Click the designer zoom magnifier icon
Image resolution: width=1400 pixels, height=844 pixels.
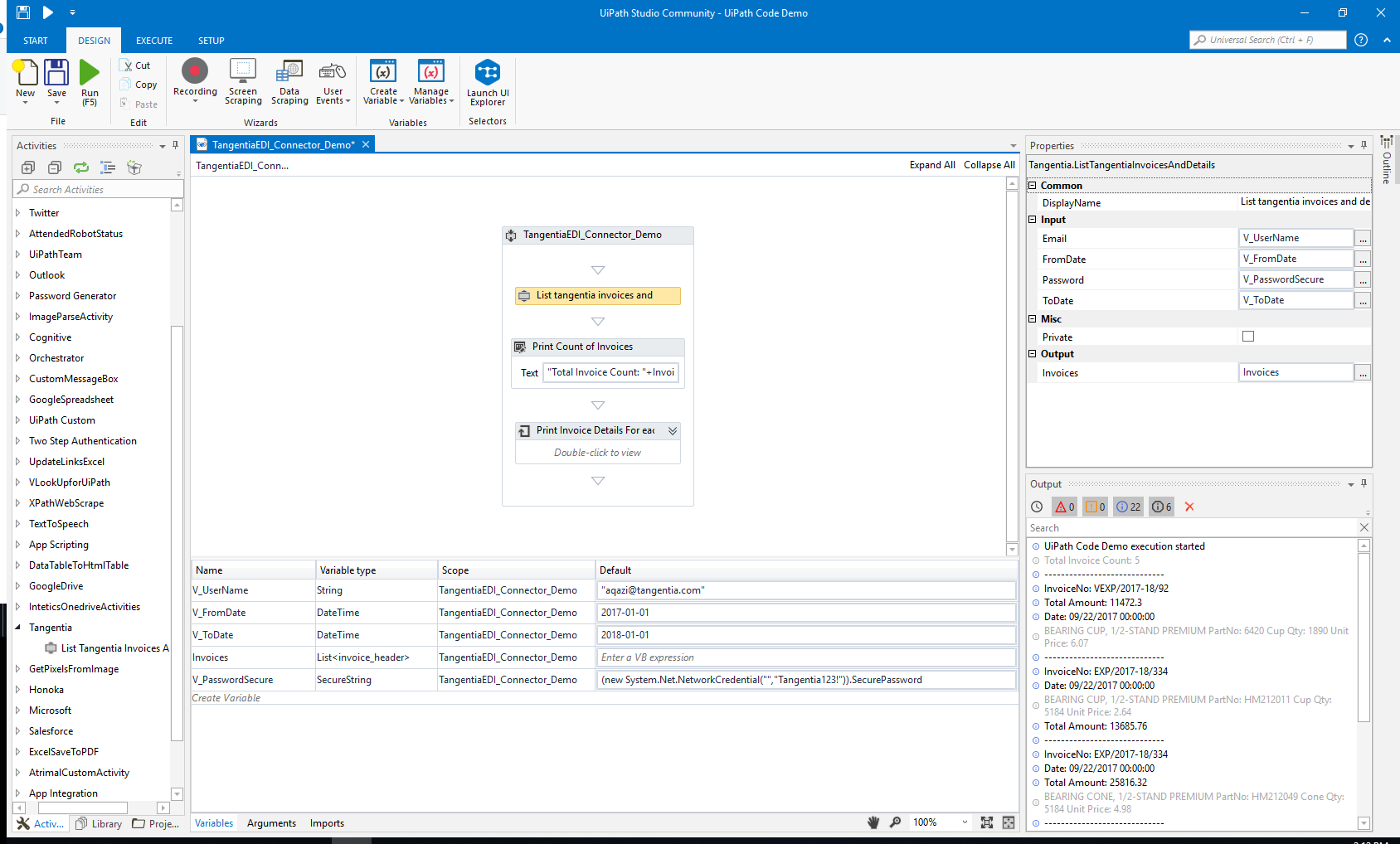896,822
